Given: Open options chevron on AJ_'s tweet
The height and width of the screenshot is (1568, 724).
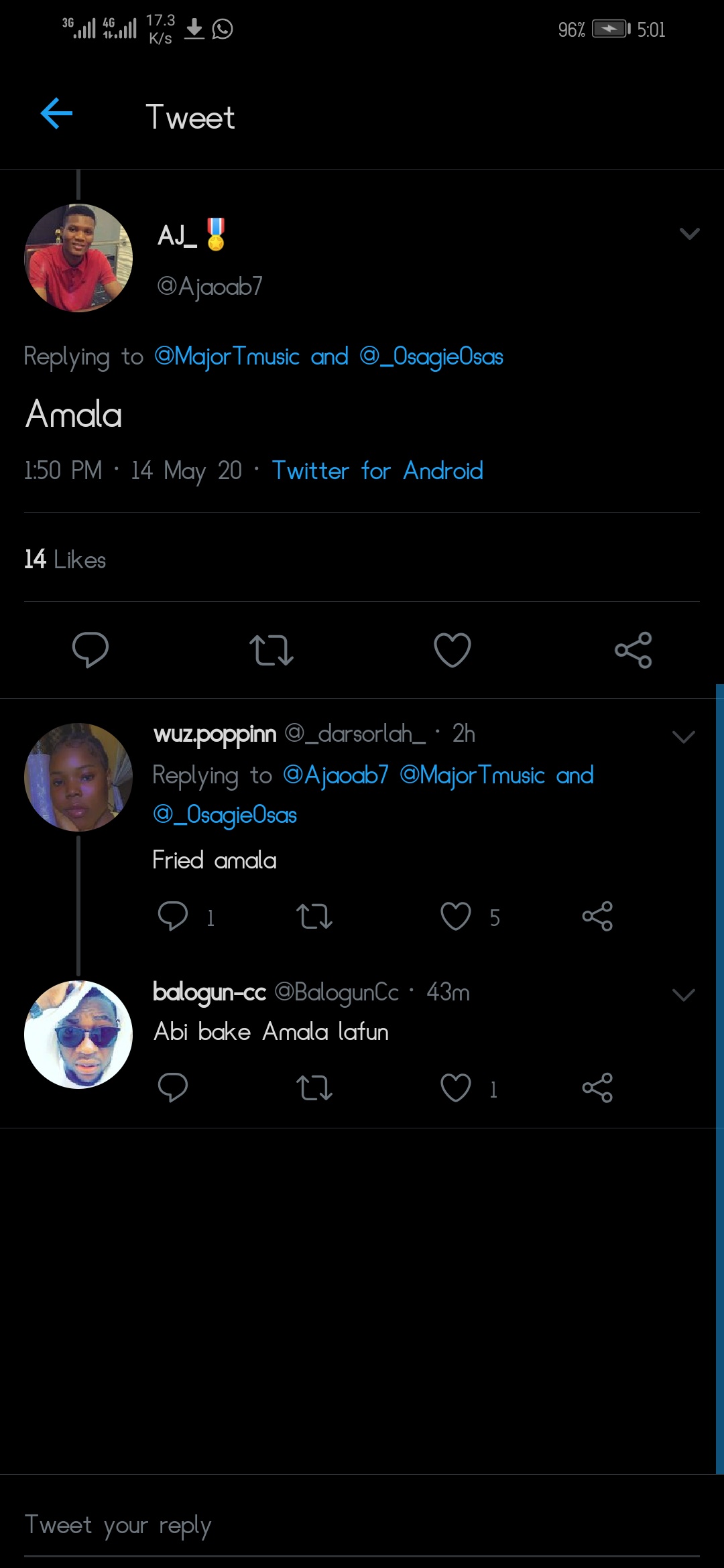Looking at the screenshot, I should pyautogui.click(x=689, y=234).
